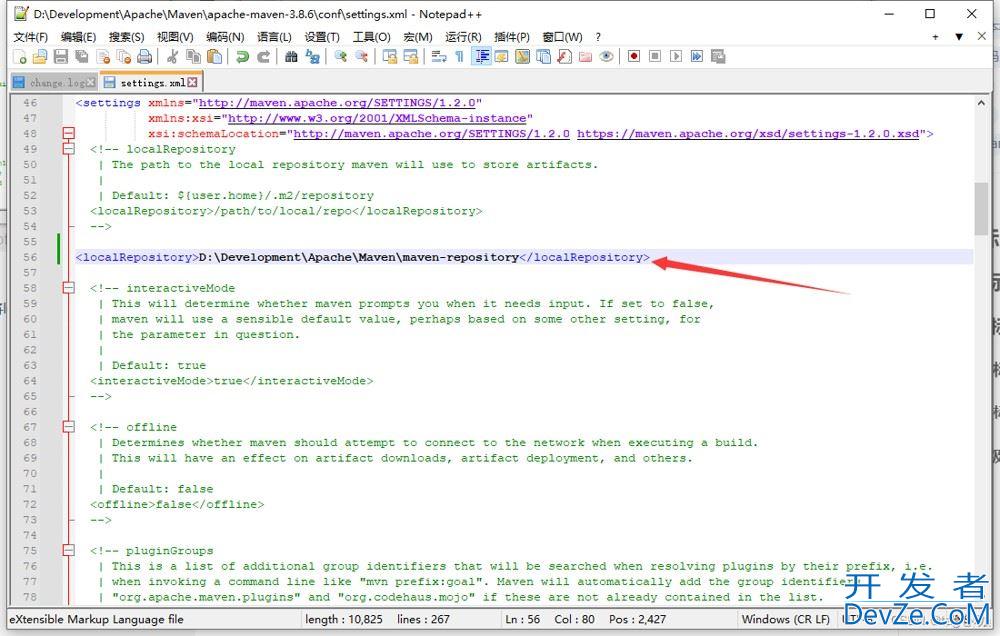
Task: Open Replace dialog from the toolbar
Action: (312, 57)
